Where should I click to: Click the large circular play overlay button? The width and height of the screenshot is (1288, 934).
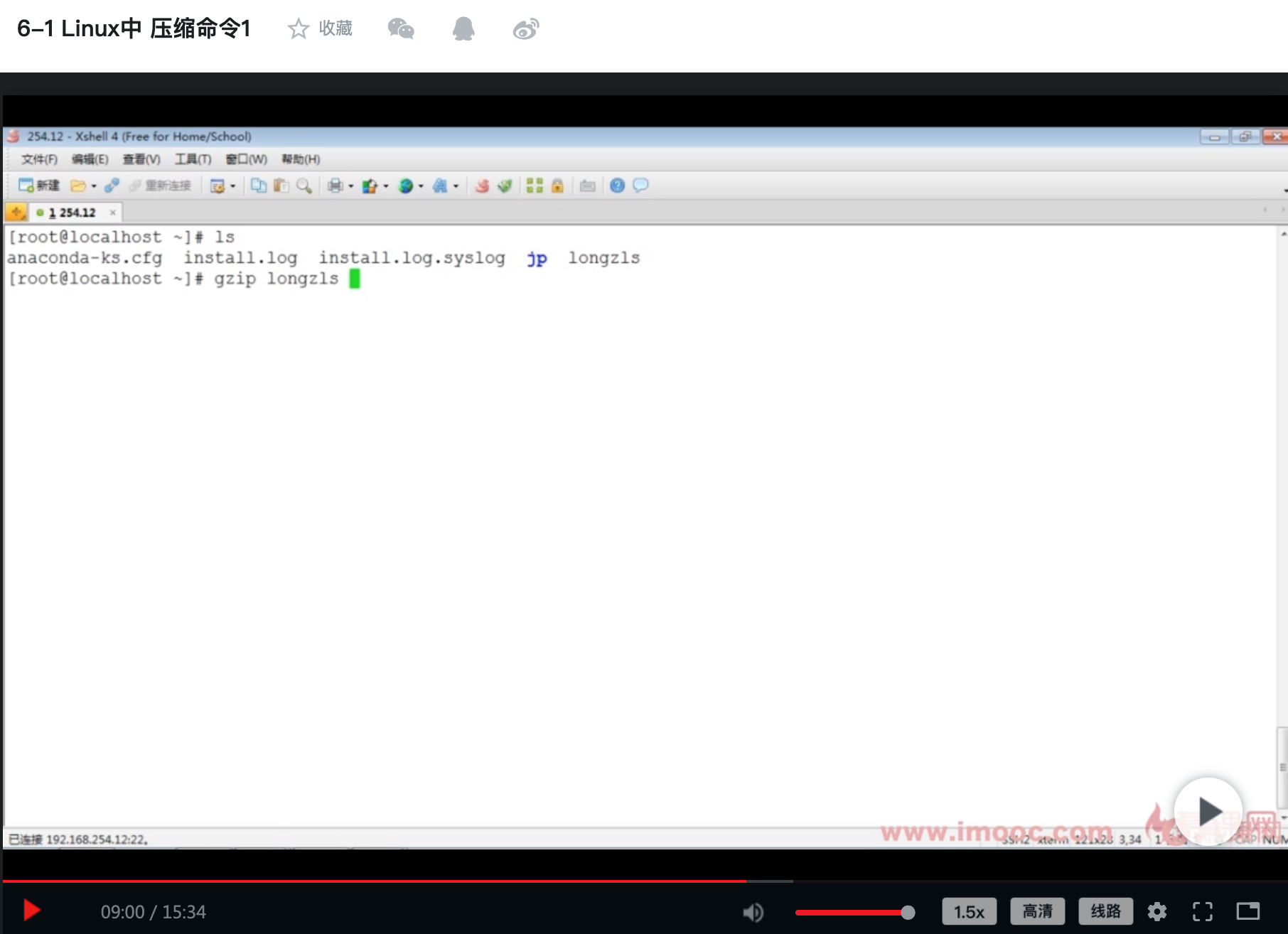[x=1208, y=811]
